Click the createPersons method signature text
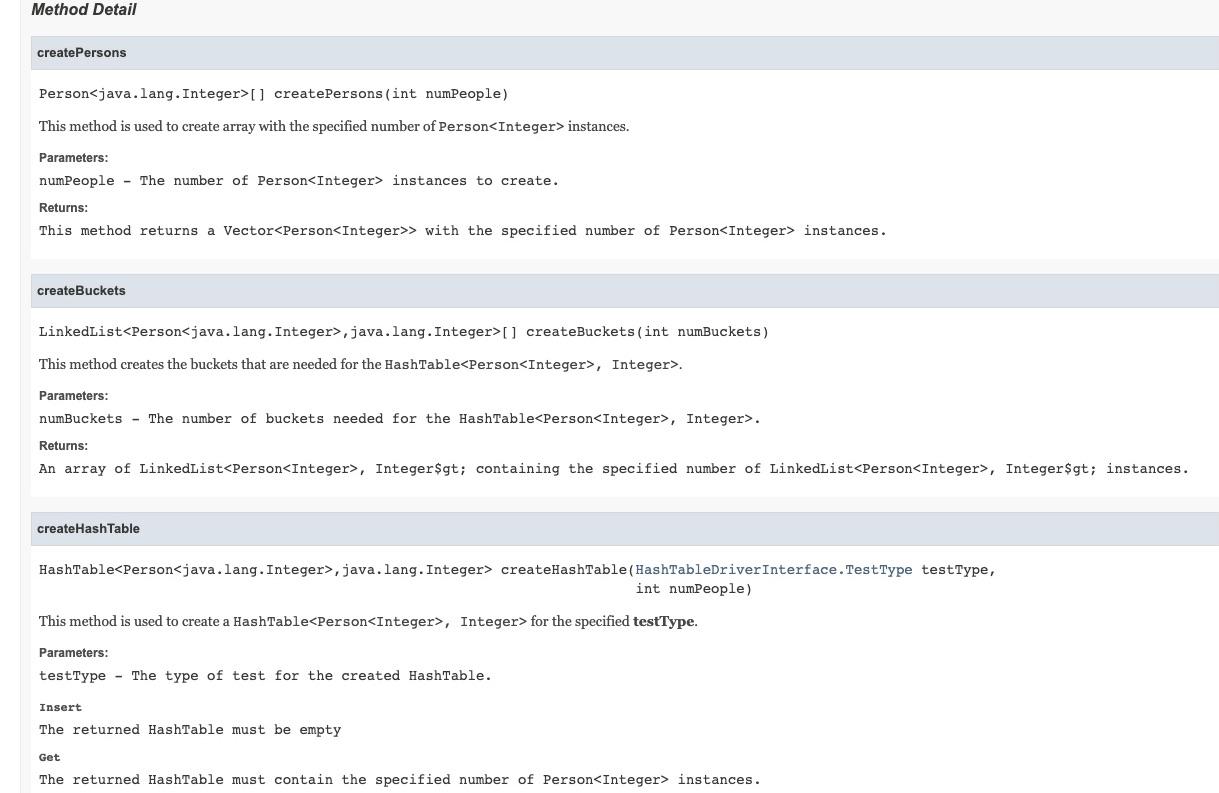The height and width of the screenshot is (793, 1219). (273, 93)
